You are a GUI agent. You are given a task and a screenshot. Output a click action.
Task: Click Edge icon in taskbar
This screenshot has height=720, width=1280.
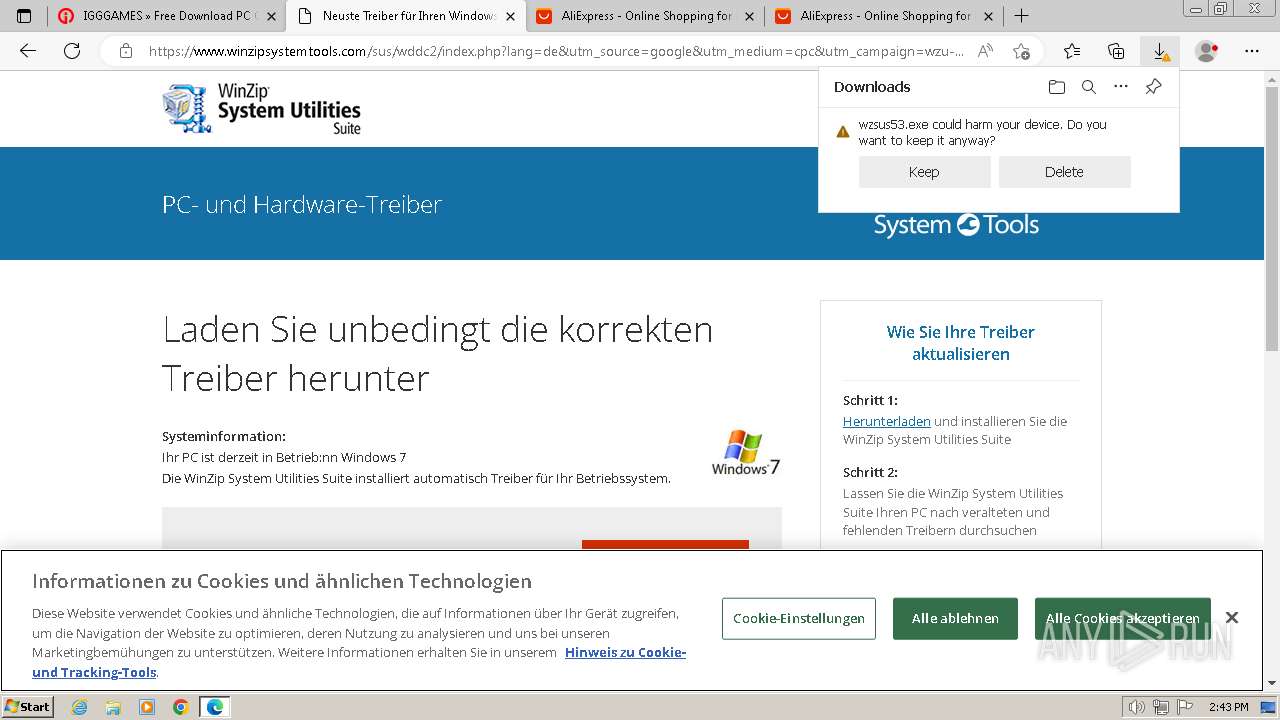tap(215, 707)
